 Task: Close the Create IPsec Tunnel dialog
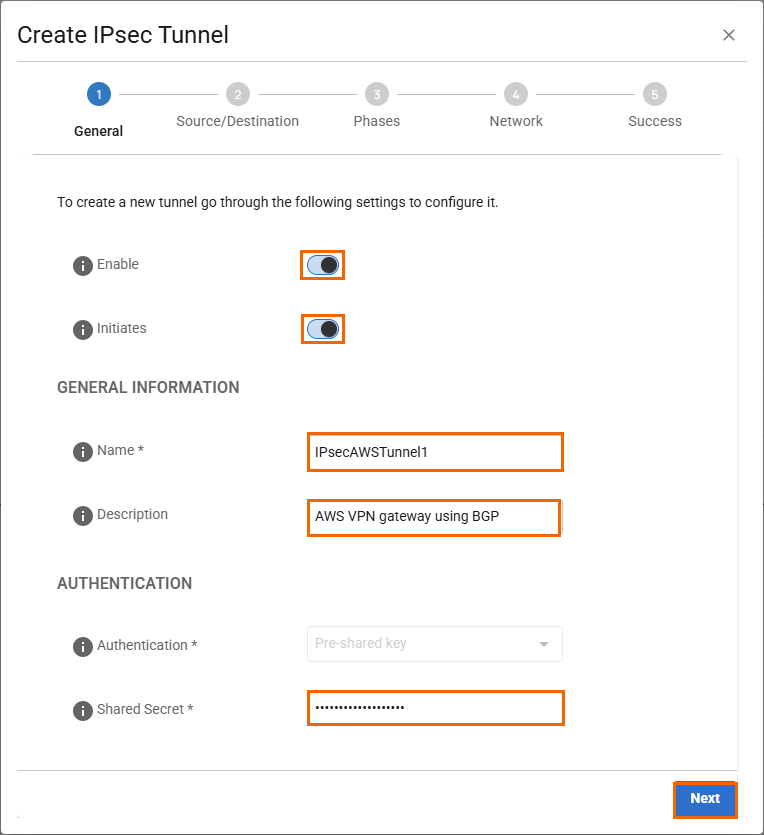[x=729, y=35]
